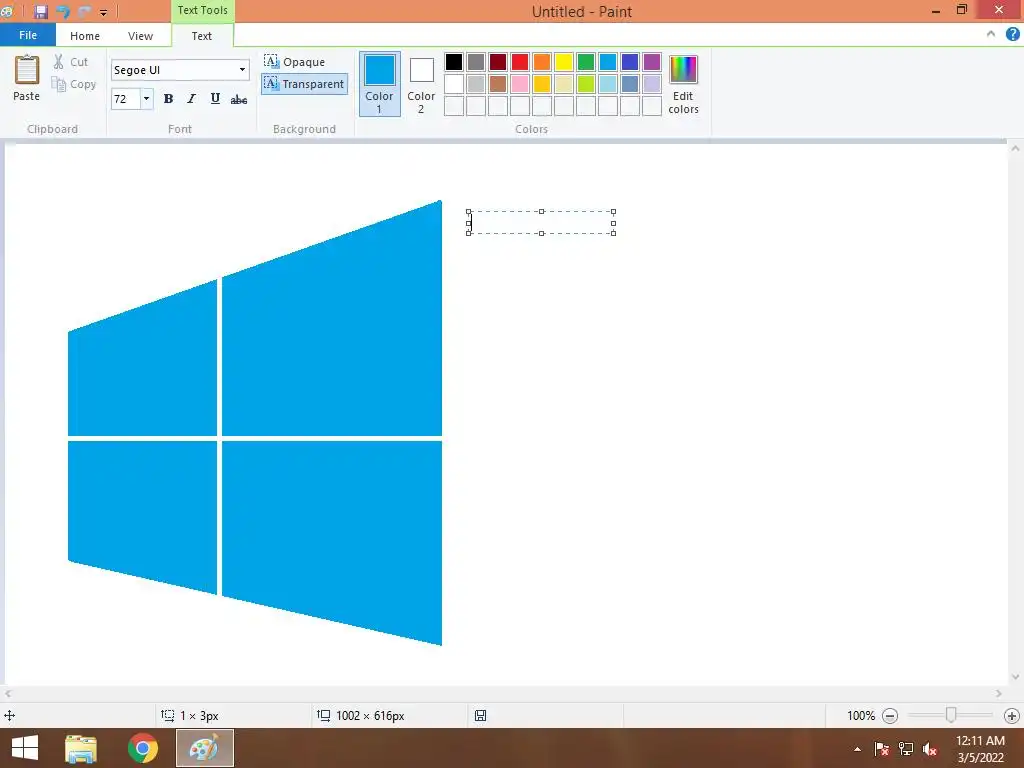This screenshot has width=1024, height=768.
Task: Pick the turquoise blue swatch in top row
Action: 608,62
